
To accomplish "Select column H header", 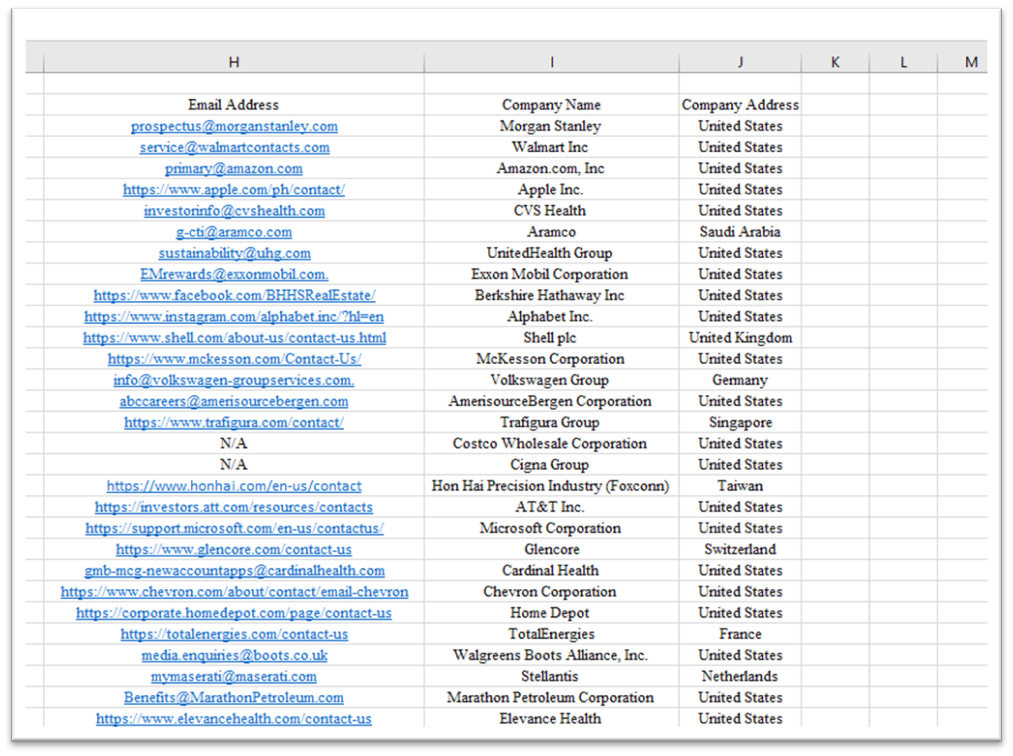I will [234, 62].
